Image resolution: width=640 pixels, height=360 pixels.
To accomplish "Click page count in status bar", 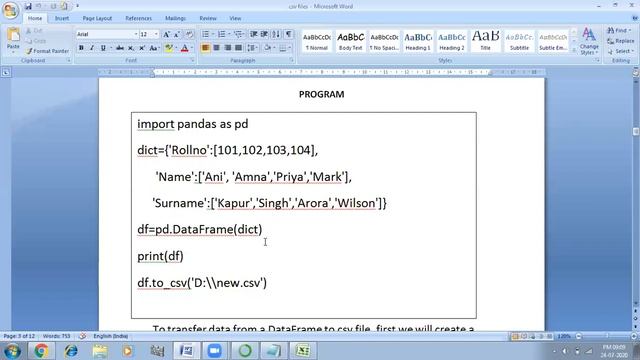I will point(19,336).
